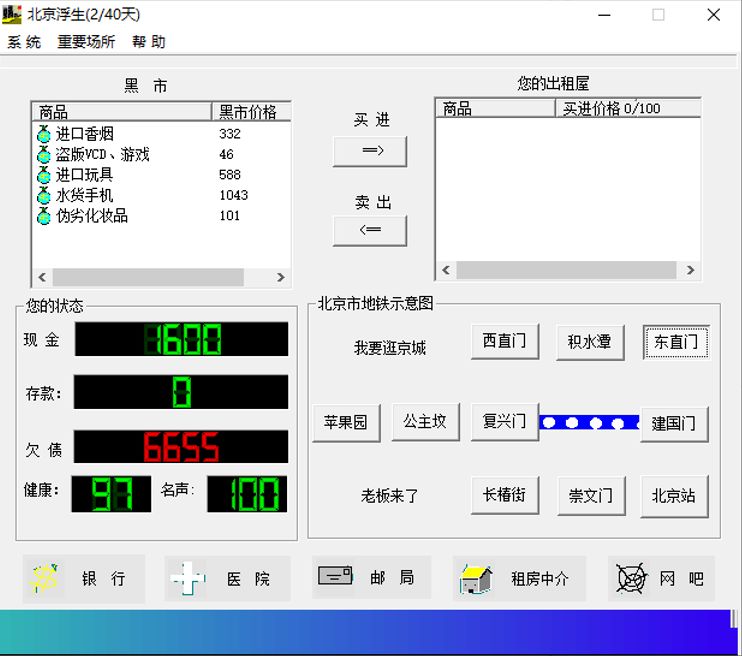Open the 邮局 post office envelope icon
Image resolution: width=742 pixels, height=656 pixels.
click(x=335, y=577)
